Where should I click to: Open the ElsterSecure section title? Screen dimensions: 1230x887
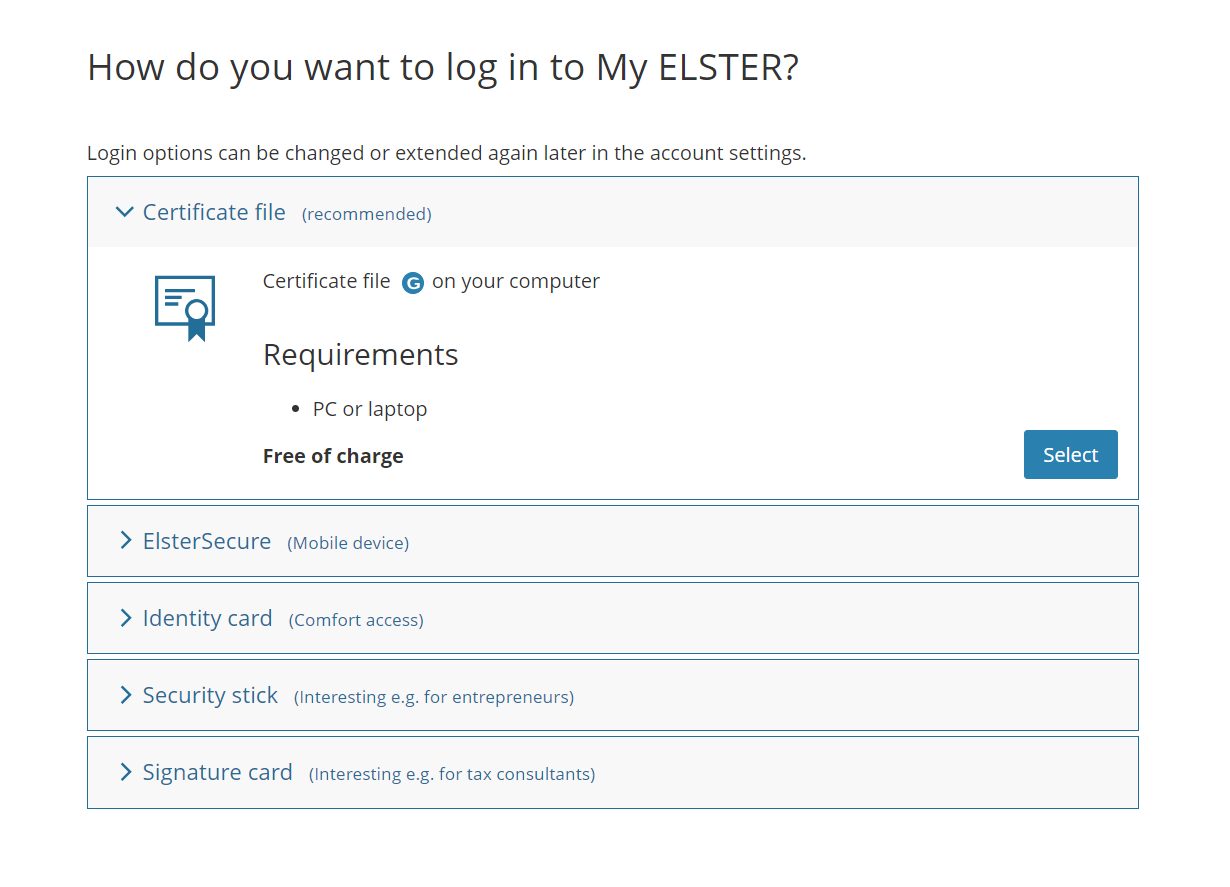(x=207, y=541)
